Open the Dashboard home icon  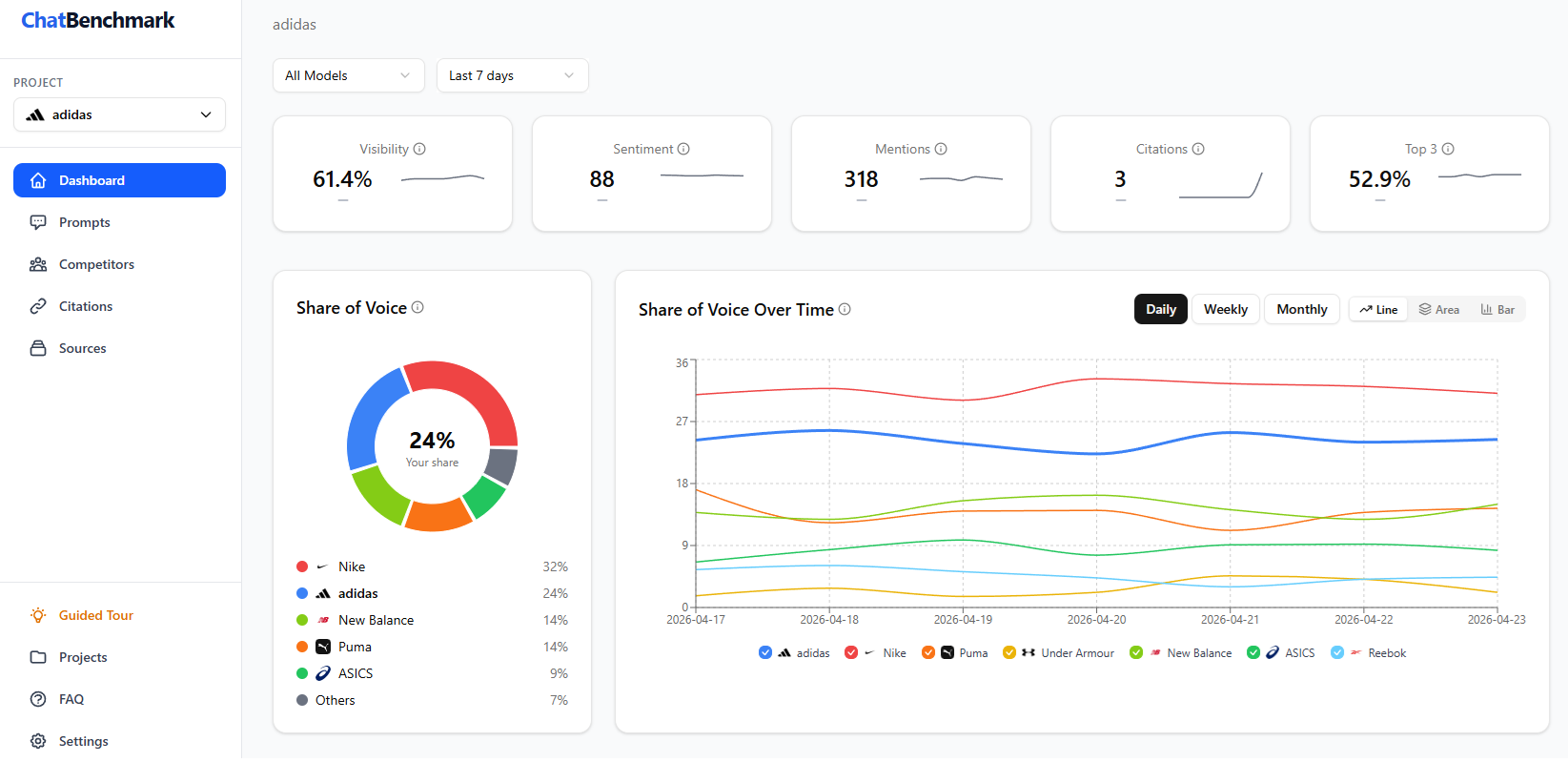(x=38, y=180)
